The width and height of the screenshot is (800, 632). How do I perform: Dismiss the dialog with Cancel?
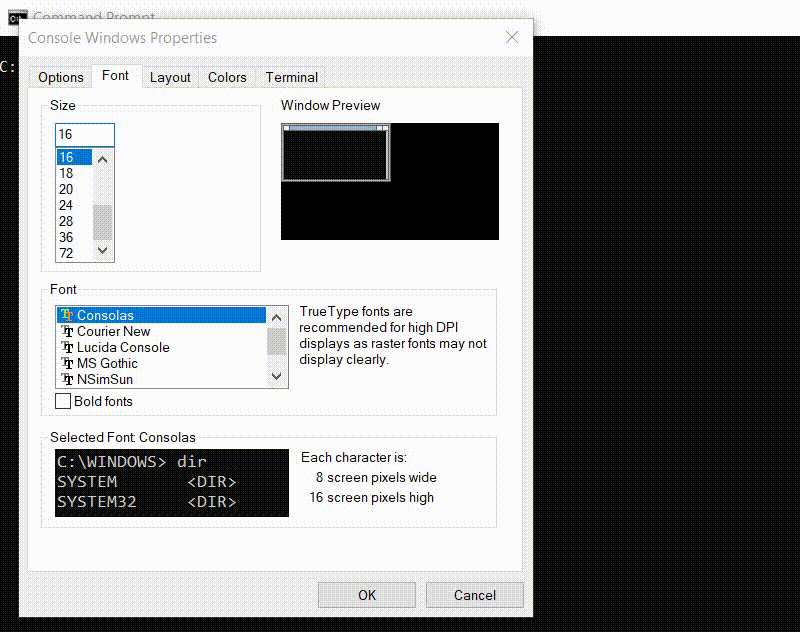point(474,594)
